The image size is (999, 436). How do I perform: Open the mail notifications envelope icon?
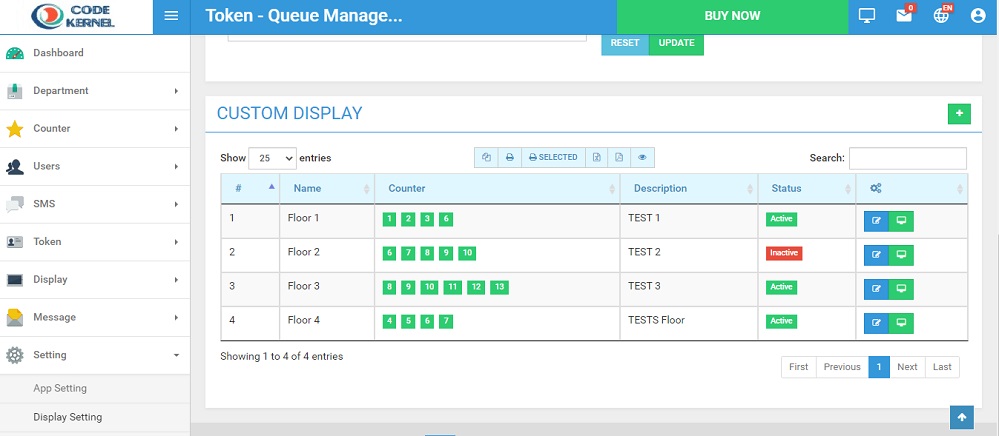tap(903, 16)
